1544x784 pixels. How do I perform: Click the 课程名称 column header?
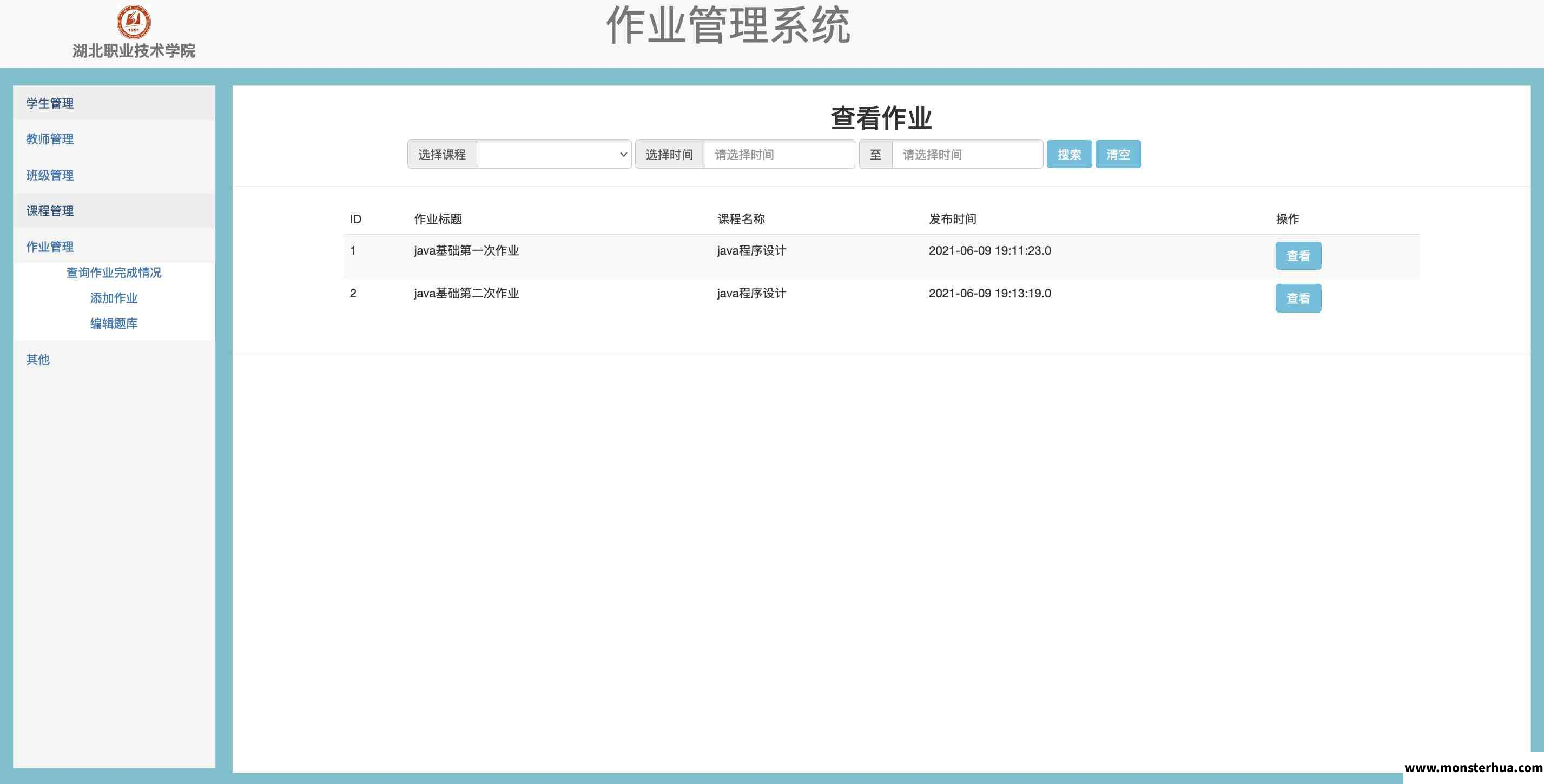(741, 219)
